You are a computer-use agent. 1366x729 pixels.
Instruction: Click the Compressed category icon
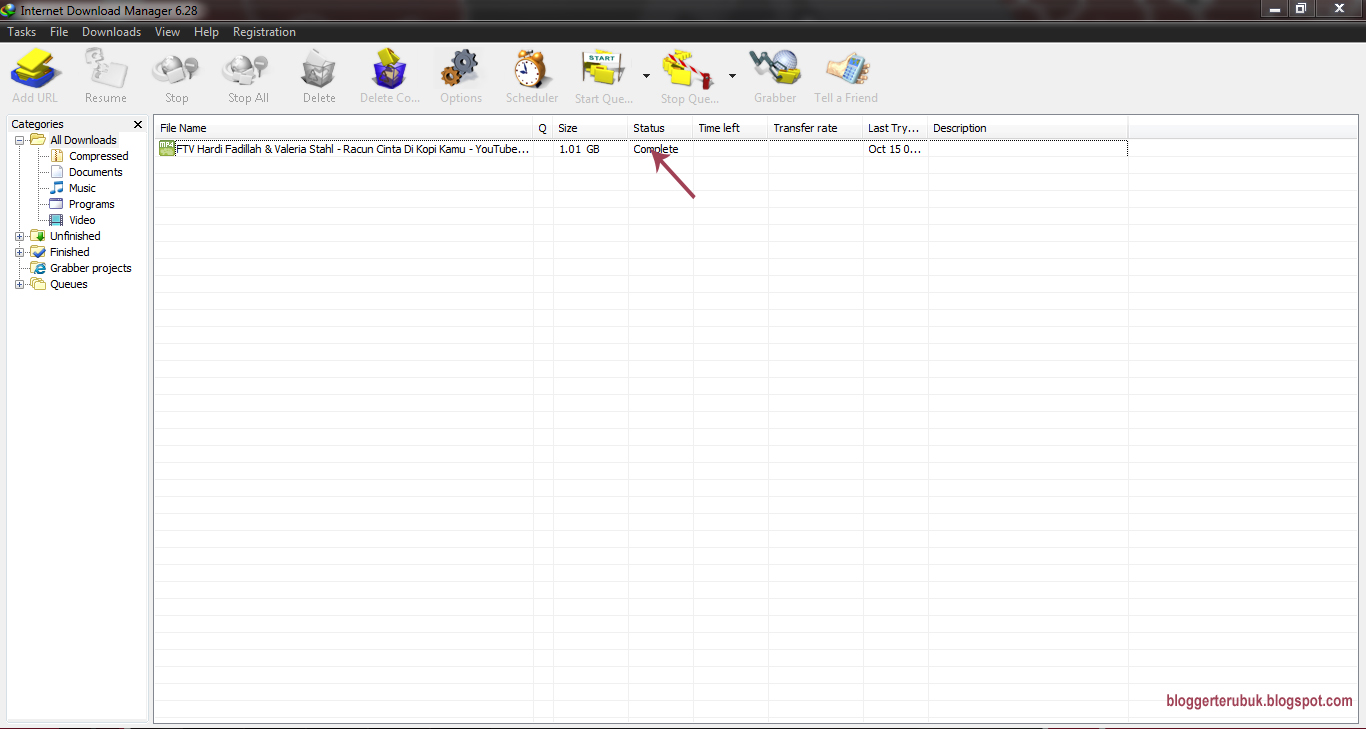coord(57,156)
